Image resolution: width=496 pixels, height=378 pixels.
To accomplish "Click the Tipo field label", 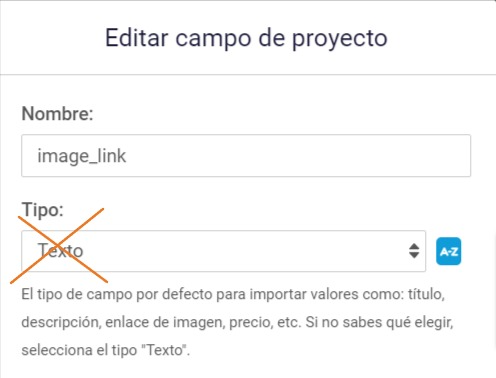I will pyautogui.click(x=42, y=210).
